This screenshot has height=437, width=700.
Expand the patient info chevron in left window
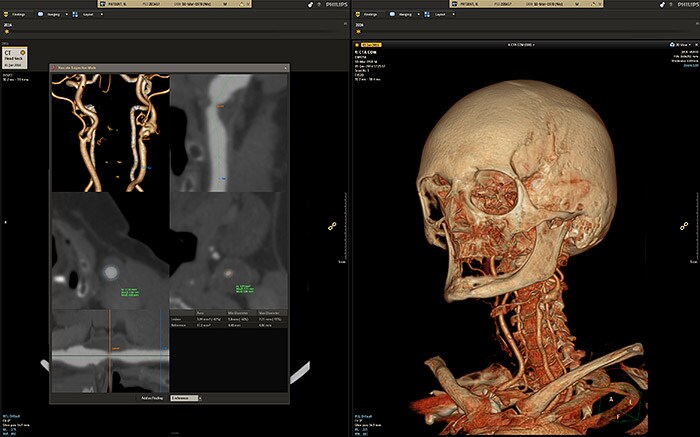pyautogui.click(x=248, y=4)
